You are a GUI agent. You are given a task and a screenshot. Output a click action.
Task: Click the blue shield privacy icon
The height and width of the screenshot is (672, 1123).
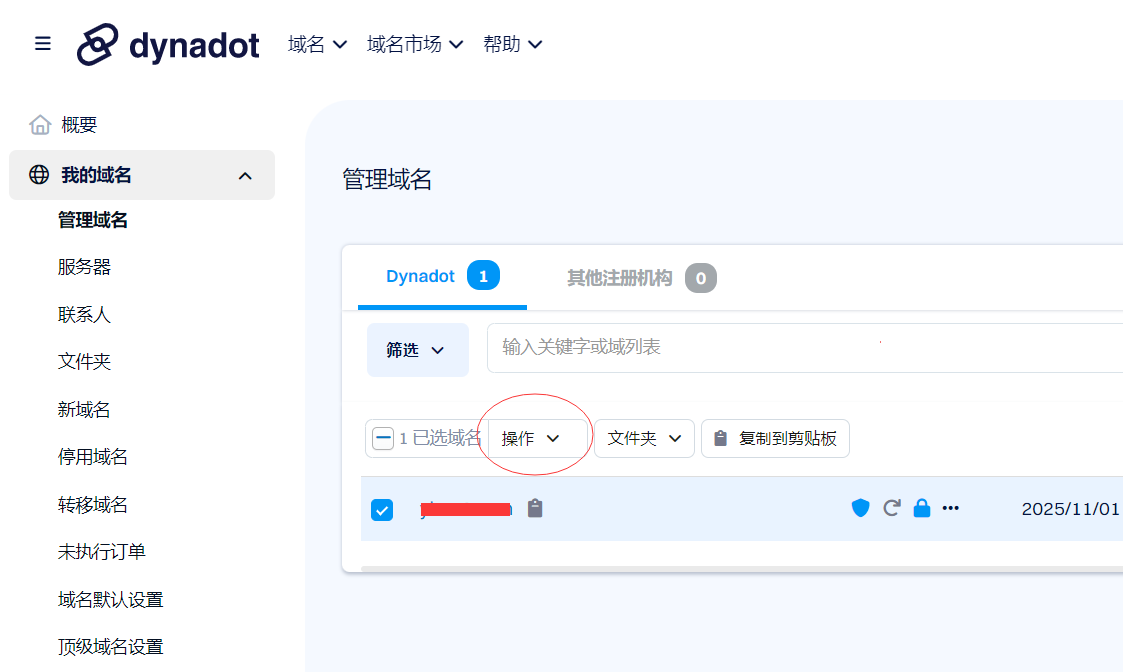(860, 508)
